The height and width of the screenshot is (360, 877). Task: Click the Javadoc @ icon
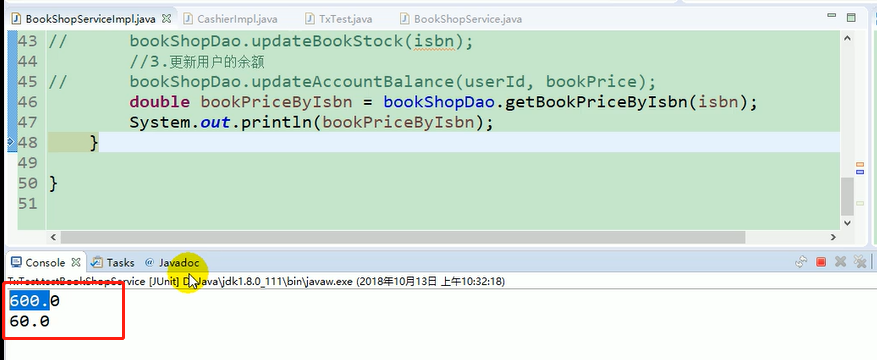[x=149, y=262]
